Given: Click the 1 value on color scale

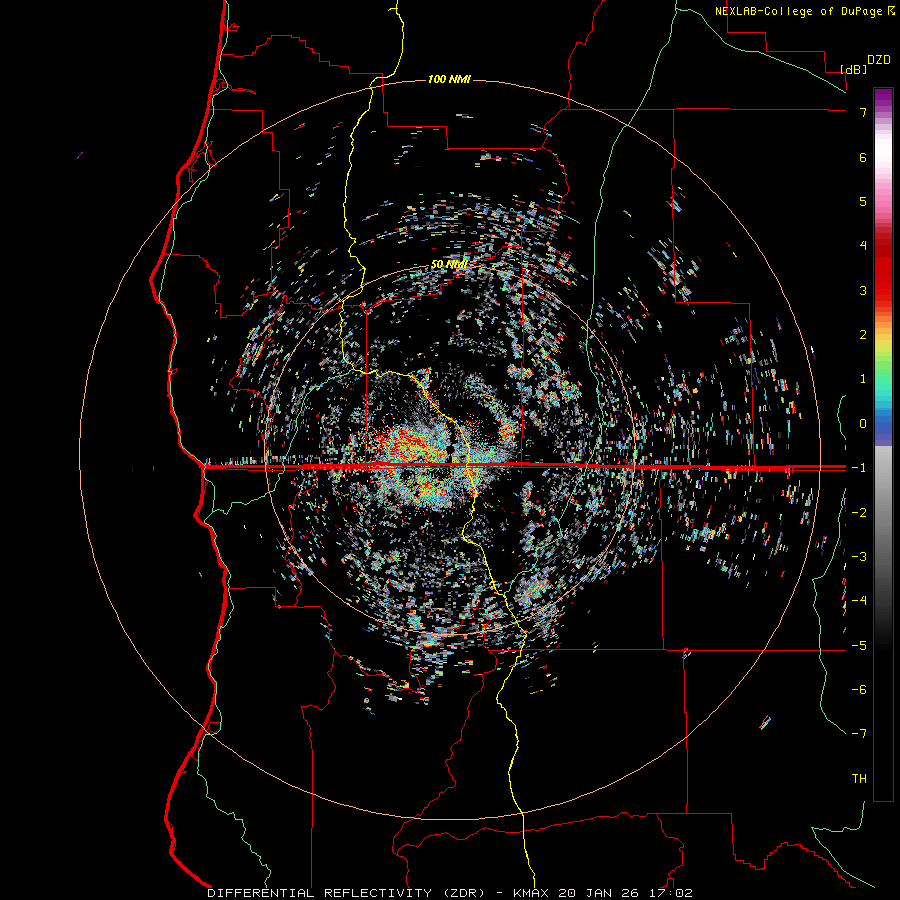Looking at the screenshot, I should (x=863, y=379).
